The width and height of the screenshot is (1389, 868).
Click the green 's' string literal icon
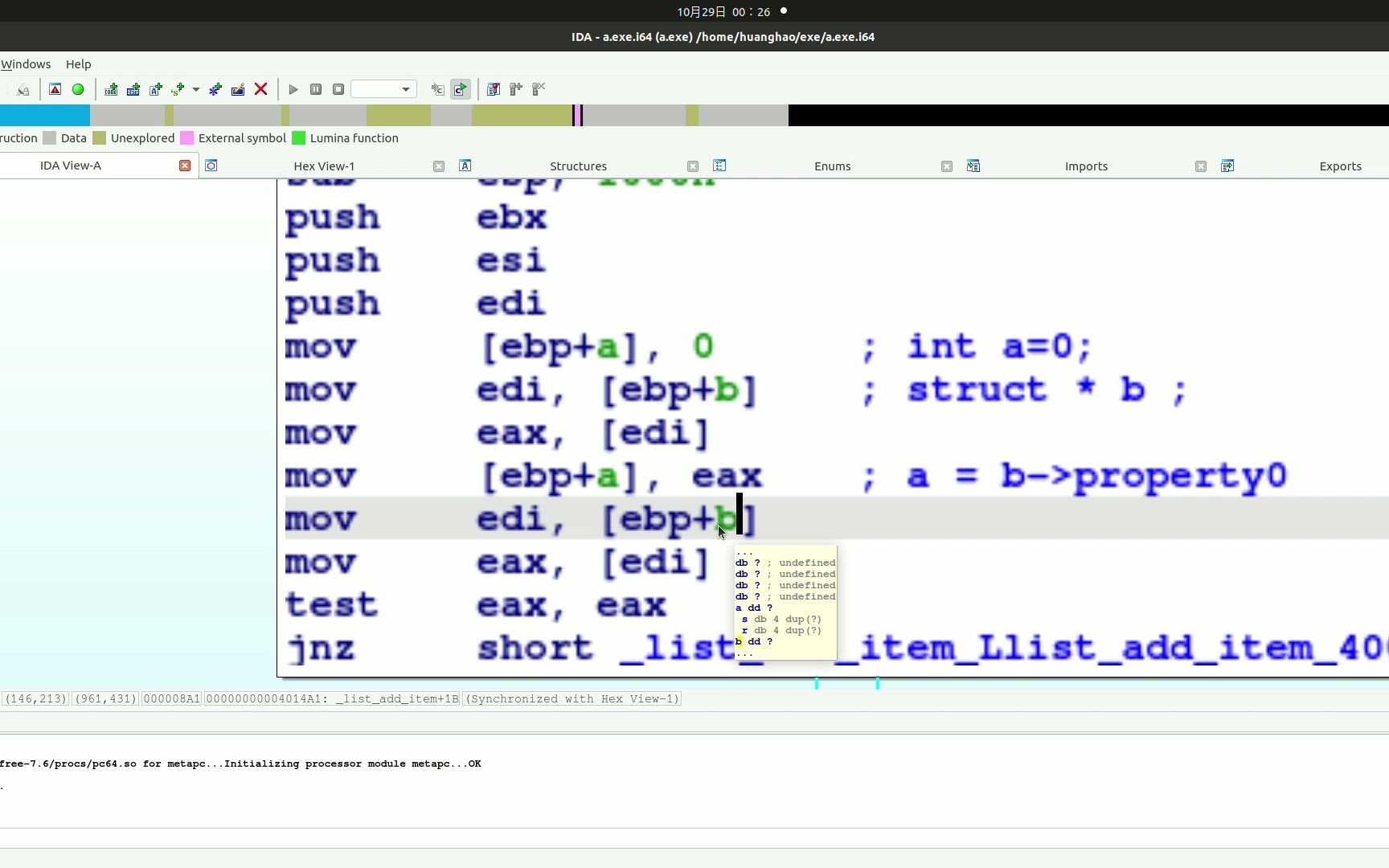point(178,89)
